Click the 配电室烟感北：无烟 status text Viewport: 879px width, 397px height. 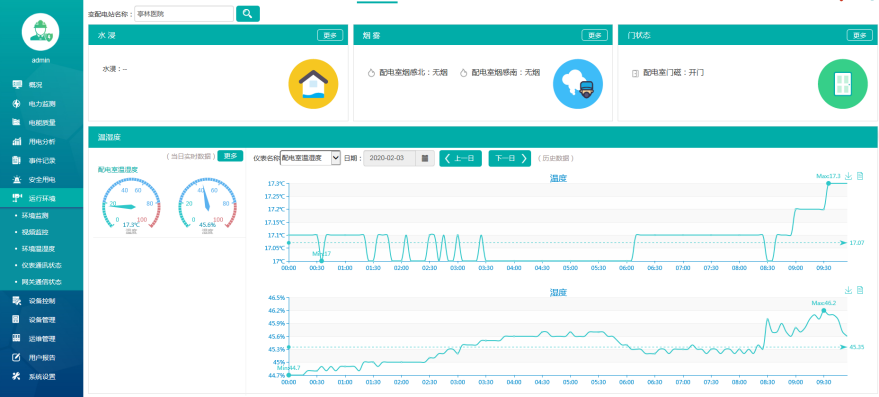click(413, 73)
